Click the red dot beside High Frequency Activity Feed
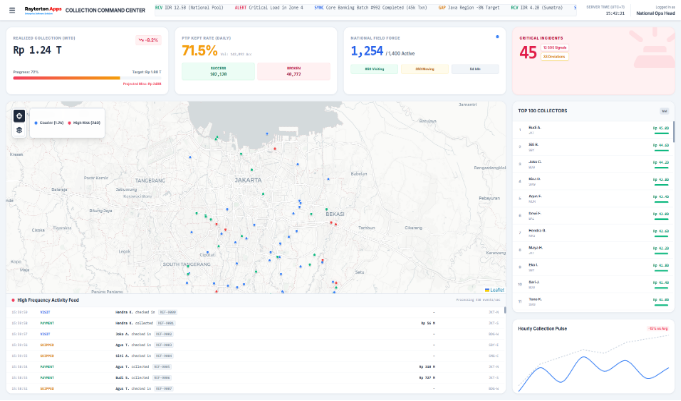The height and width of the screenshot is (401, 681). pyautogui.click(x=12, y=299)
